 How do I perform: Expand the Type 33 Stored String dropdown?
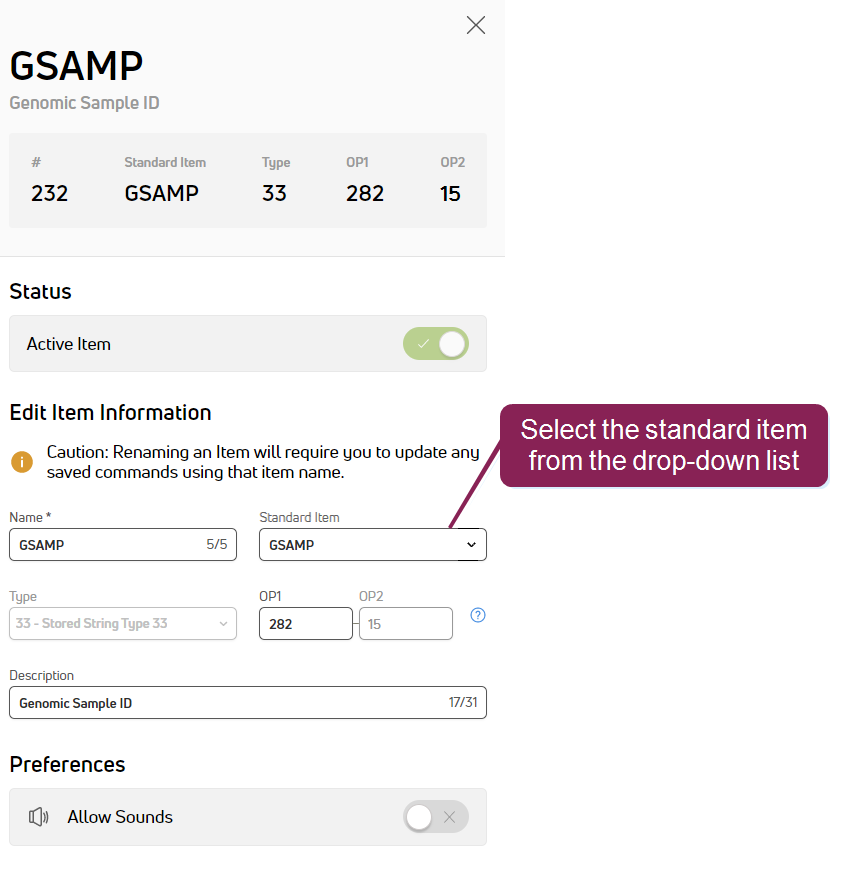(x=123, y=624)
